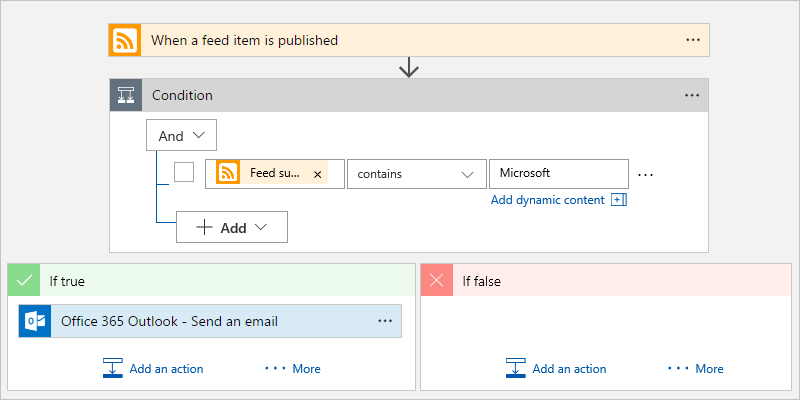Image resolution: width=800 pixels, height=400 pixels.
Task: Open the contains operator dropdown
Action: [x=415, y=173]
